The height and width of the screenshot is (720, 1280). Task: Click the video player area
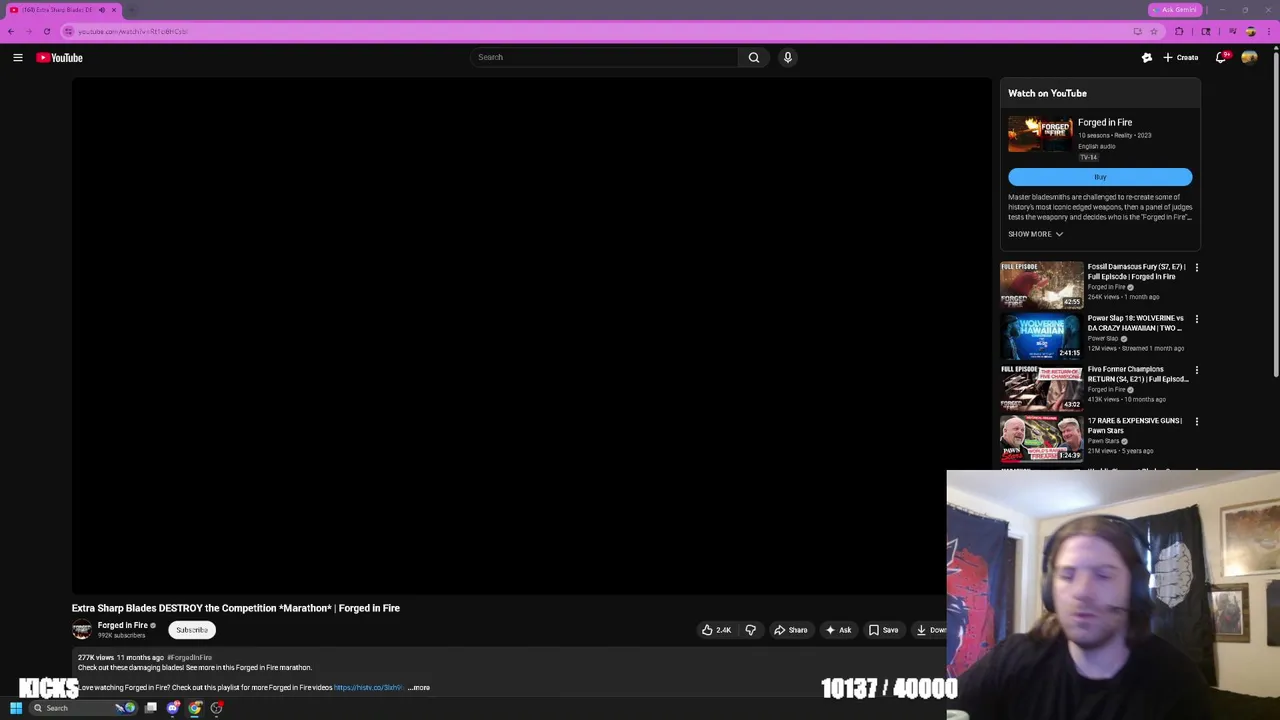pyautogui.click(x=531, y=337)
